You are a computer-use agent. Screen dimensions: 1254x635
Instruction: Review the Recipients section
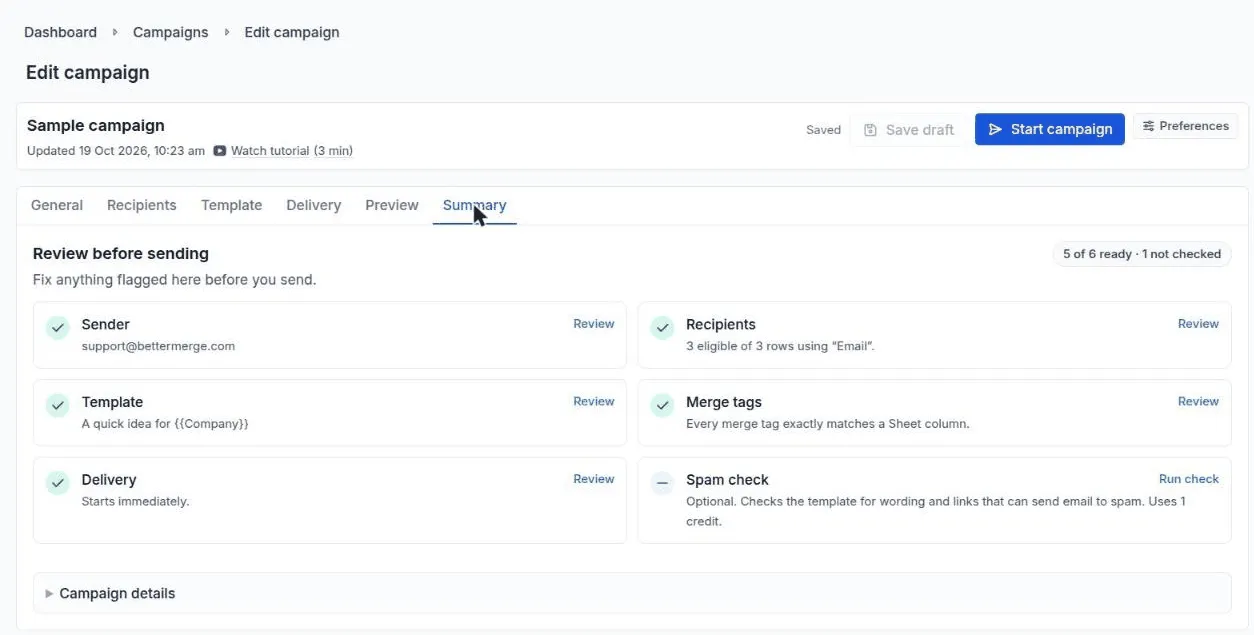(1198, 324)
